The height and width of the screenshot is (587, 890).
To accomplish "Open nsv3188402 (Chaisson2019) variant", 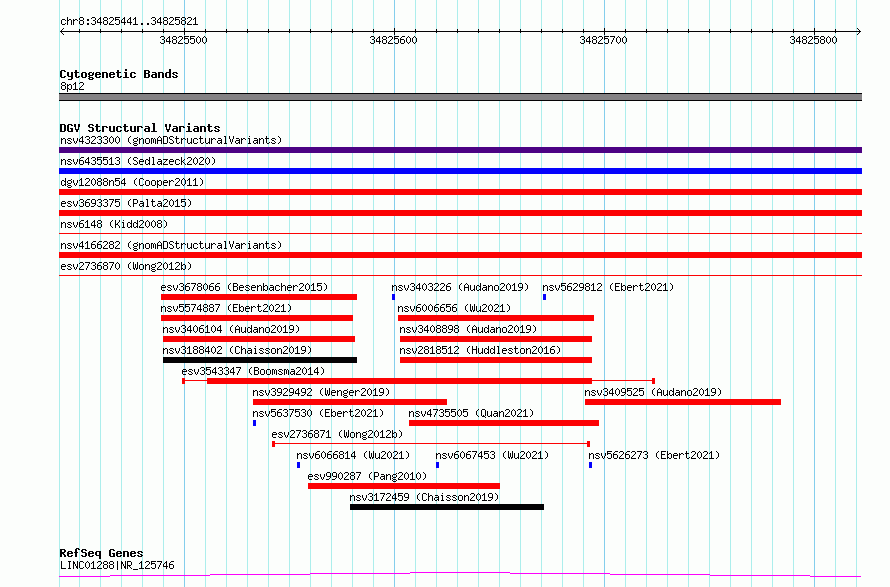I will click(x=237, y=350).
